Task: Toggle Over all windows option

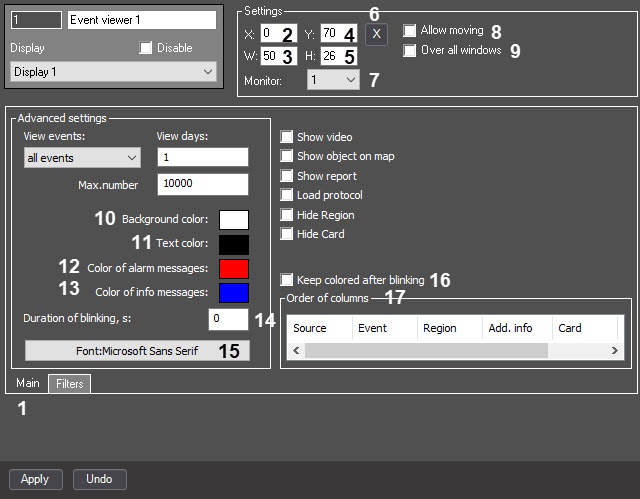Action: [x=410, y=50]
